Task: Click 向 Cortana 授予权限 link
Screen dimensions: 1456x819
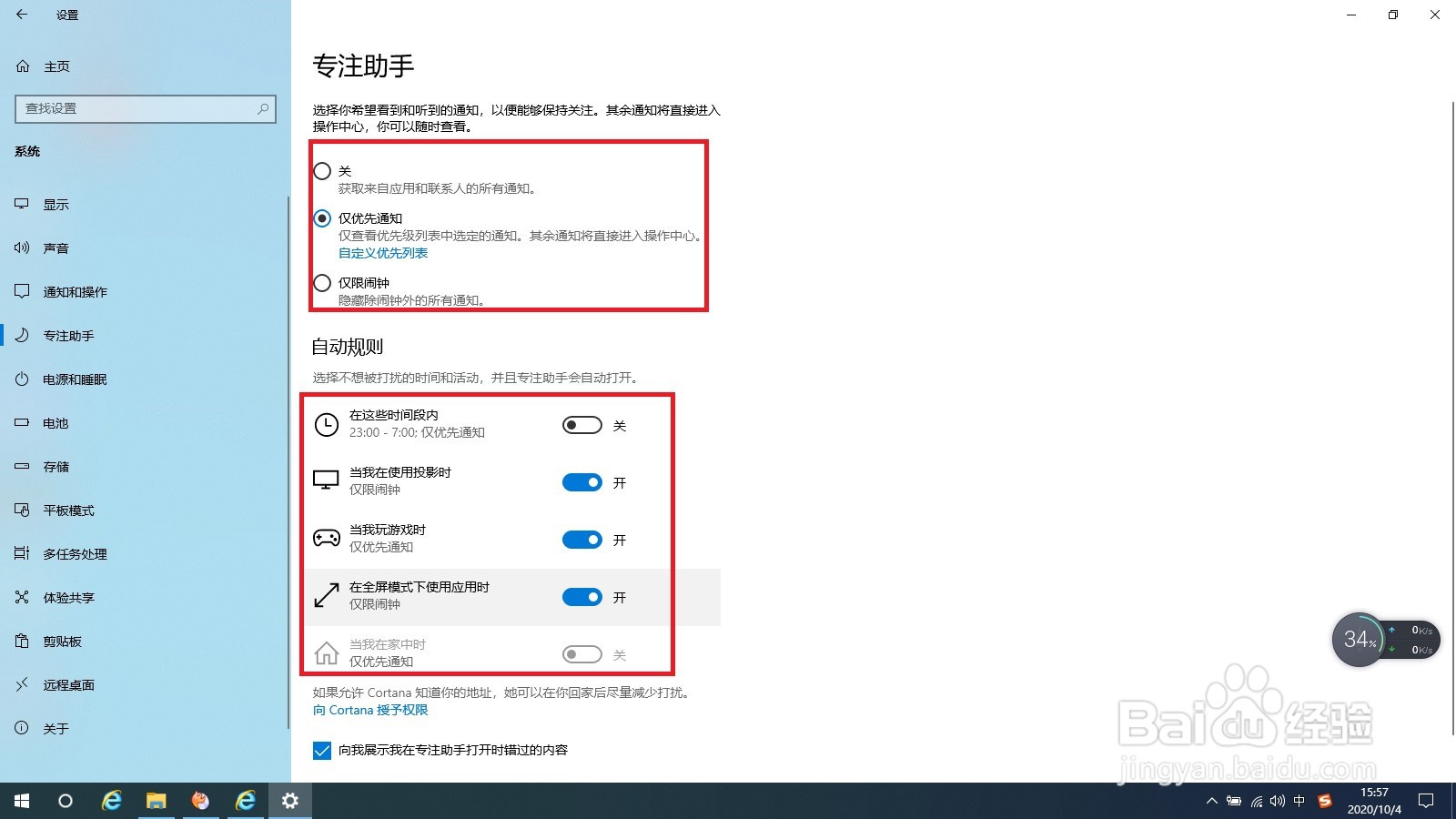Action: tap(369, 710)
